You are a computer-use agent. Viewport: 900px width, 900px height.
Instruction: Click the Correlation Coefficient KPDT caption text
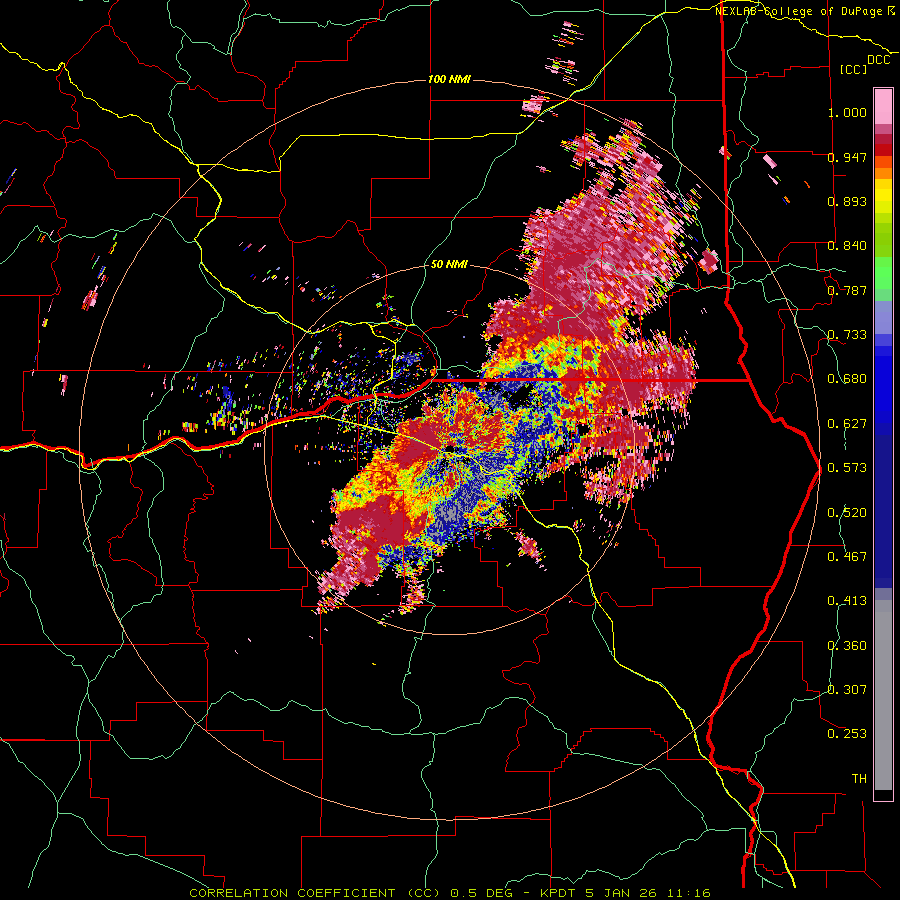click(450, 893)
